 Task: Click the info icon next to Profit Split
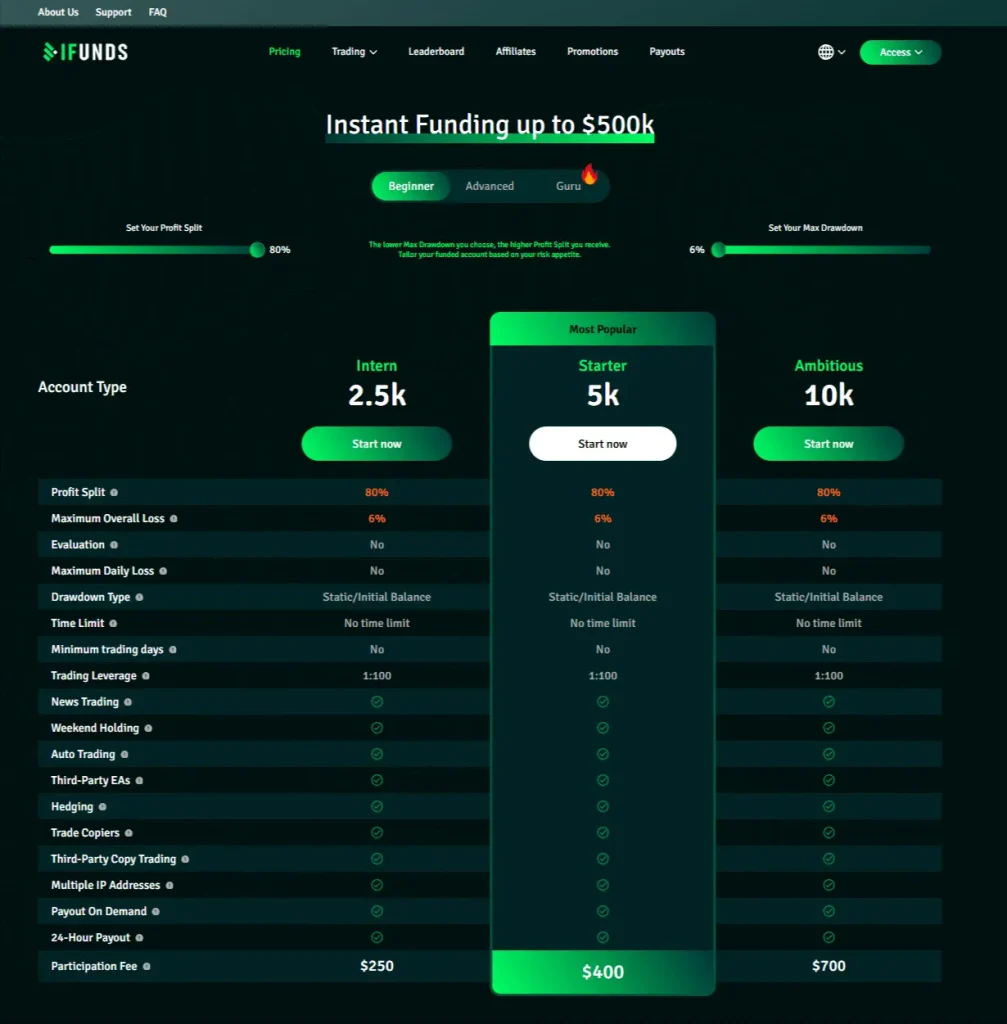[113, 492]
